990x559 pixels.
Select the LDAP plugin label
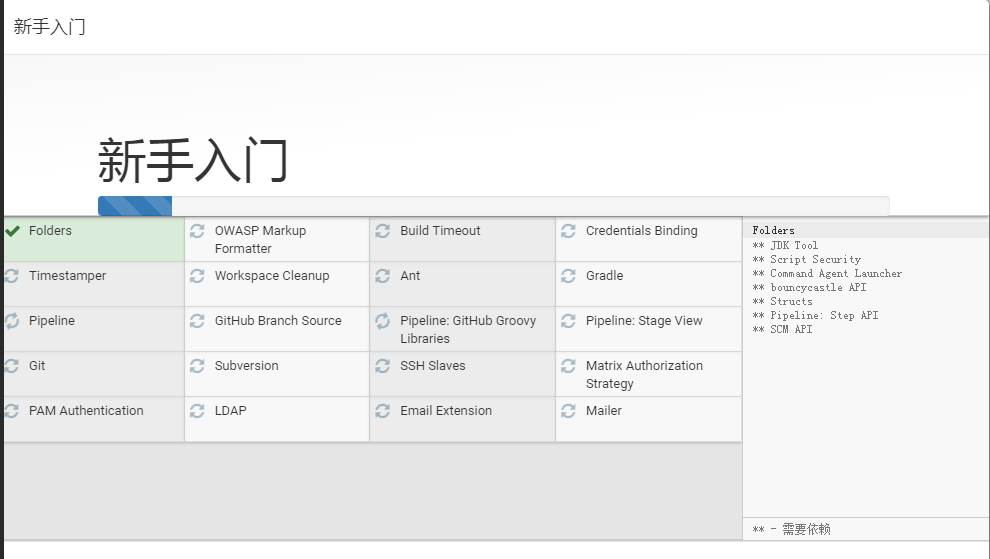pyautogui.click(x=230, y=410)
